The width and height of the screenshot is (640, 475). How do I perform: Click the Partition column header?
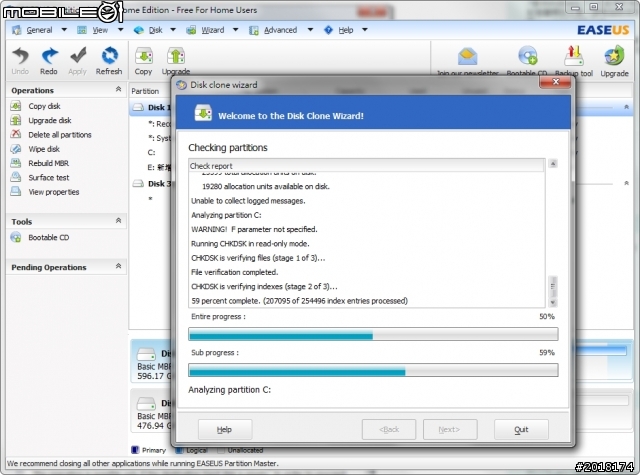[x=145, y=91]
